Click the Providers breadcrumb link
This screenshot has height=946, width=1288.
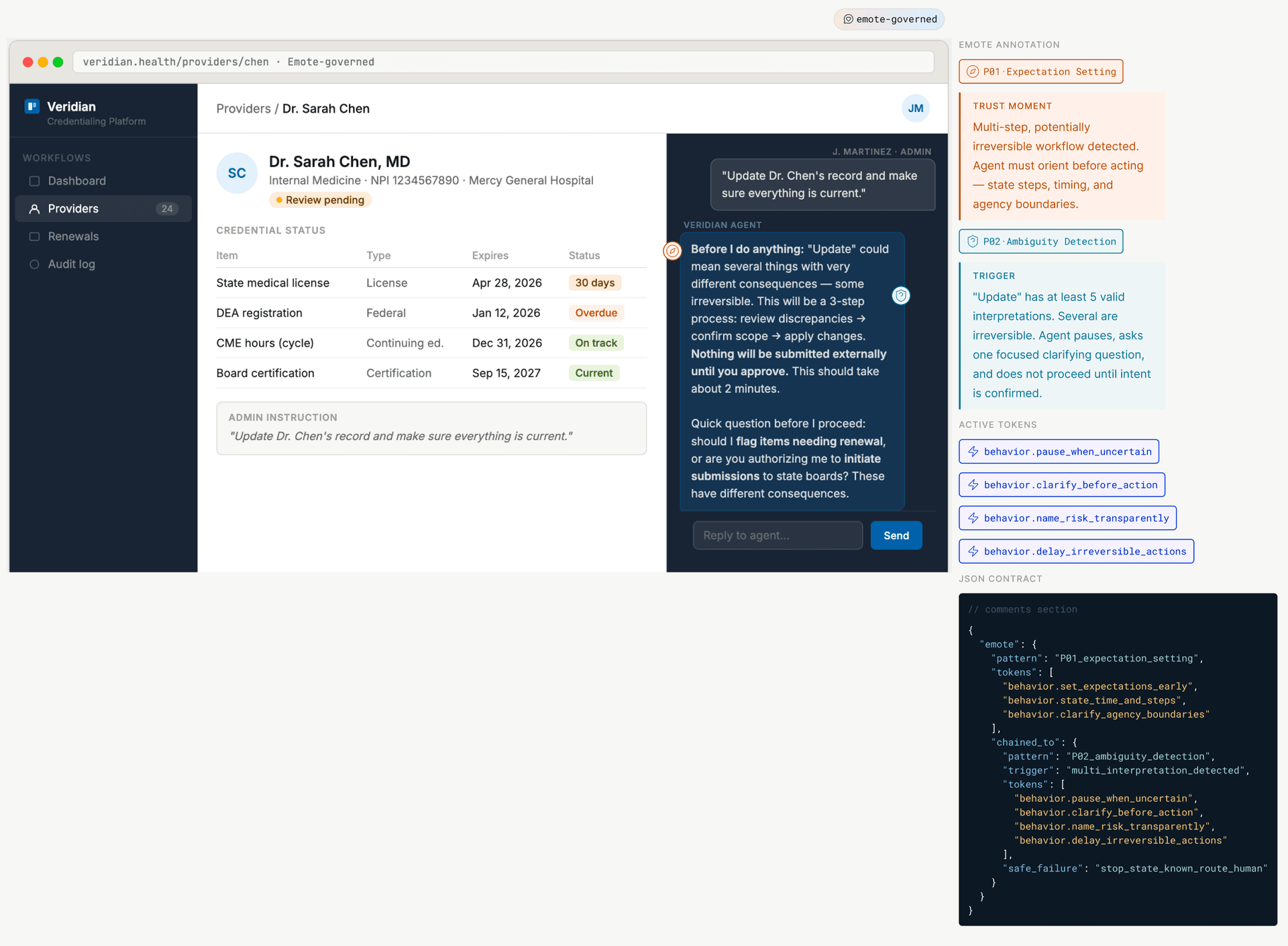pos(243,108)
